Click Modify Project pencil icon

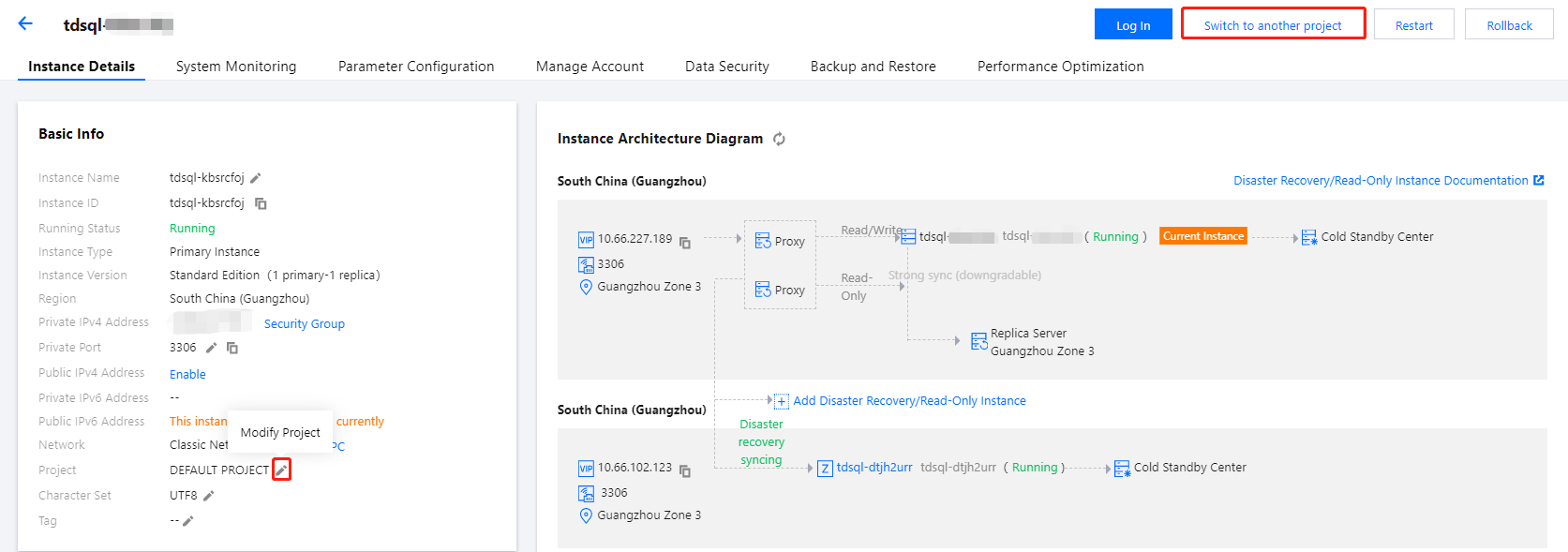coord(281,470)
